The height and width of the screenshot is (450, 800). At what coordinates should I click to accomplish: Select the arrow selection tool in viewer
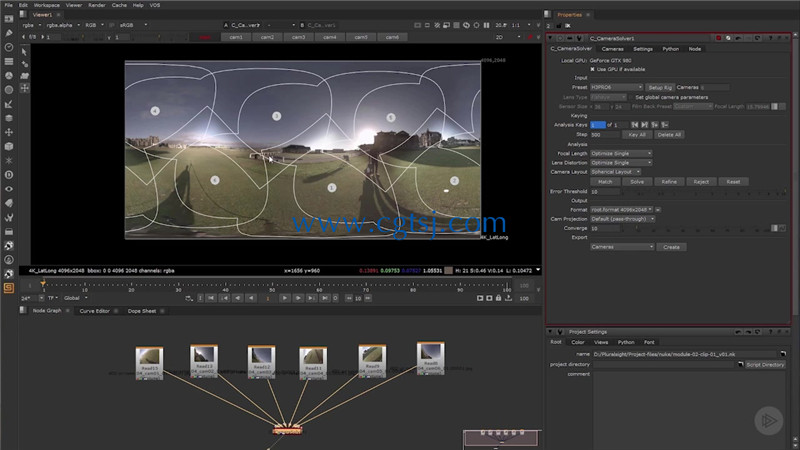point(24,52)
